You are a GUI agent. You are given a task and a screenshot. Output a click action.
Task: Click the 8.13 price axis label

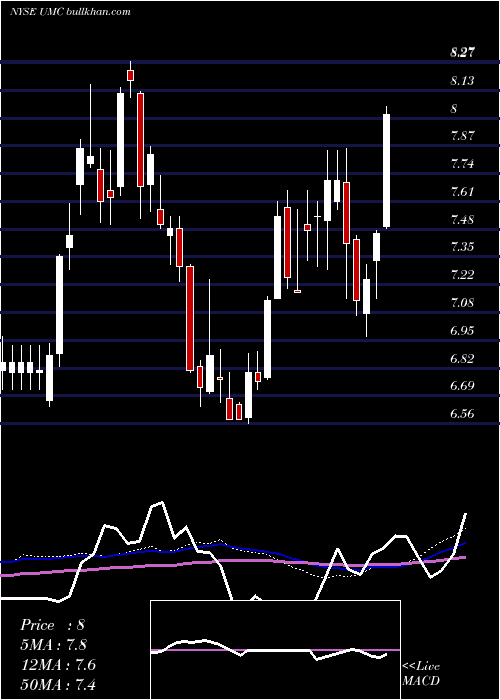[462, 81]
